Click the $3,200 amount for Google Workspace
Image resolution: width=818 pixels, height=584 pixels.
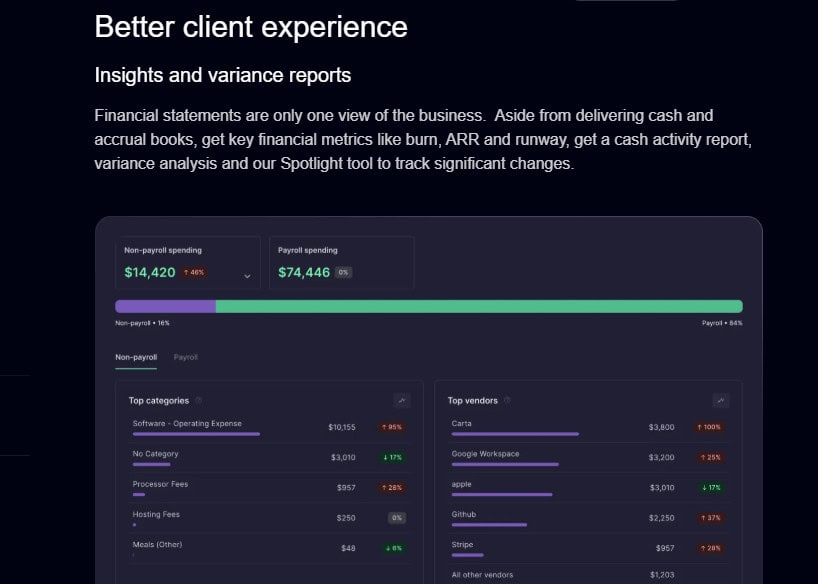click(661, 457)
